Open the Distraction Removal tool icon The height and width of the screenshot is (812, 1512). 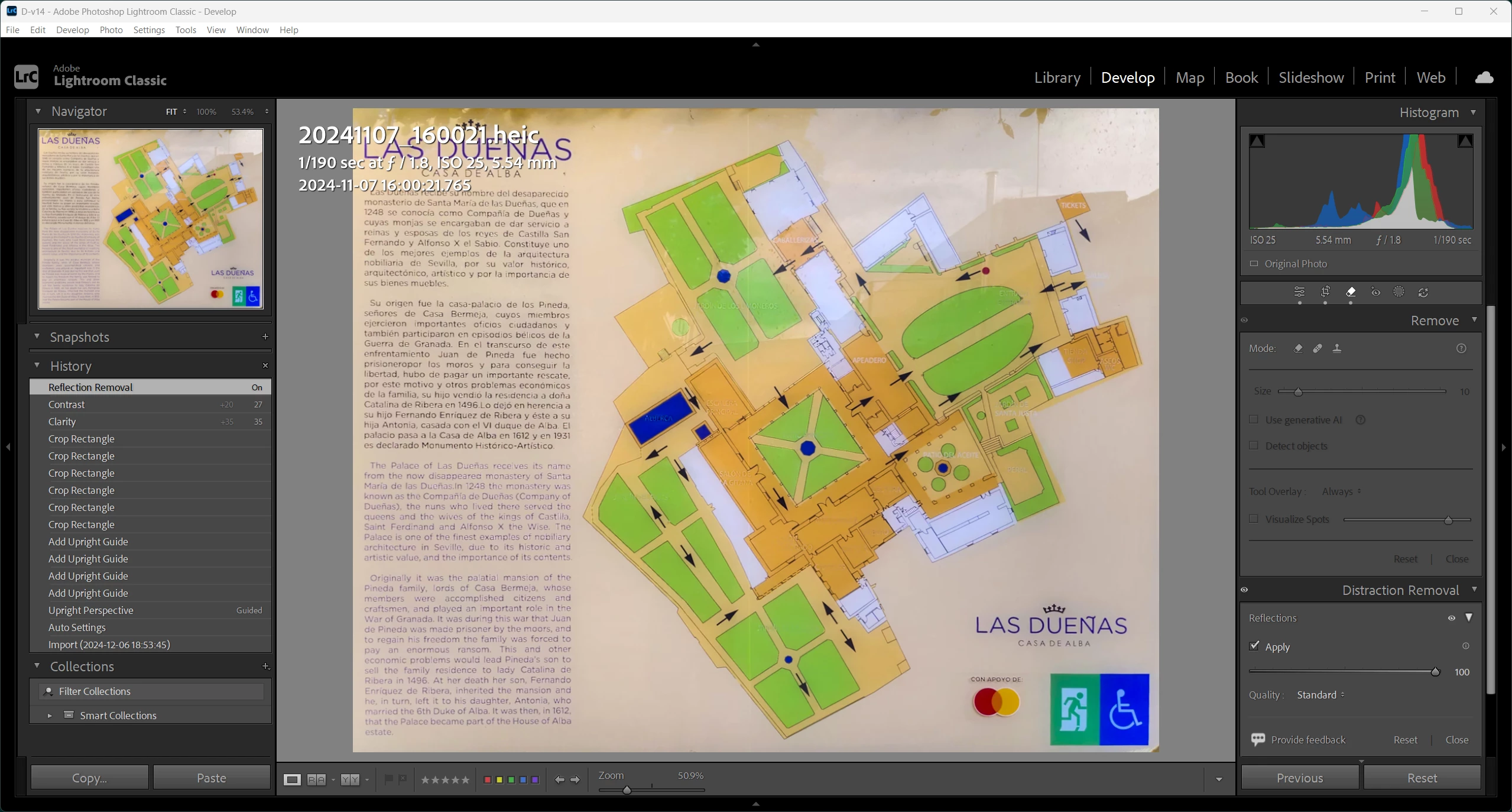coord(1423,292)
